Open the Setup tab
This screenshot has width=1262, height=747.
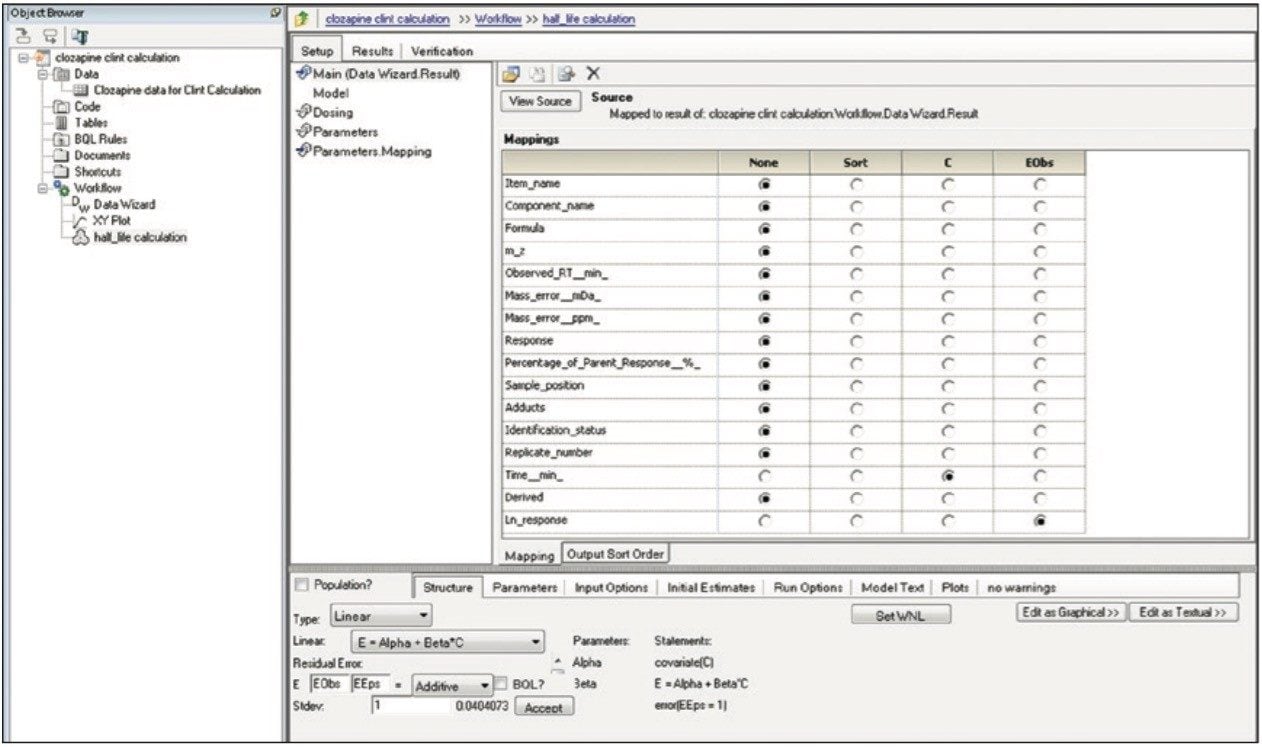(x=316, y=51)
